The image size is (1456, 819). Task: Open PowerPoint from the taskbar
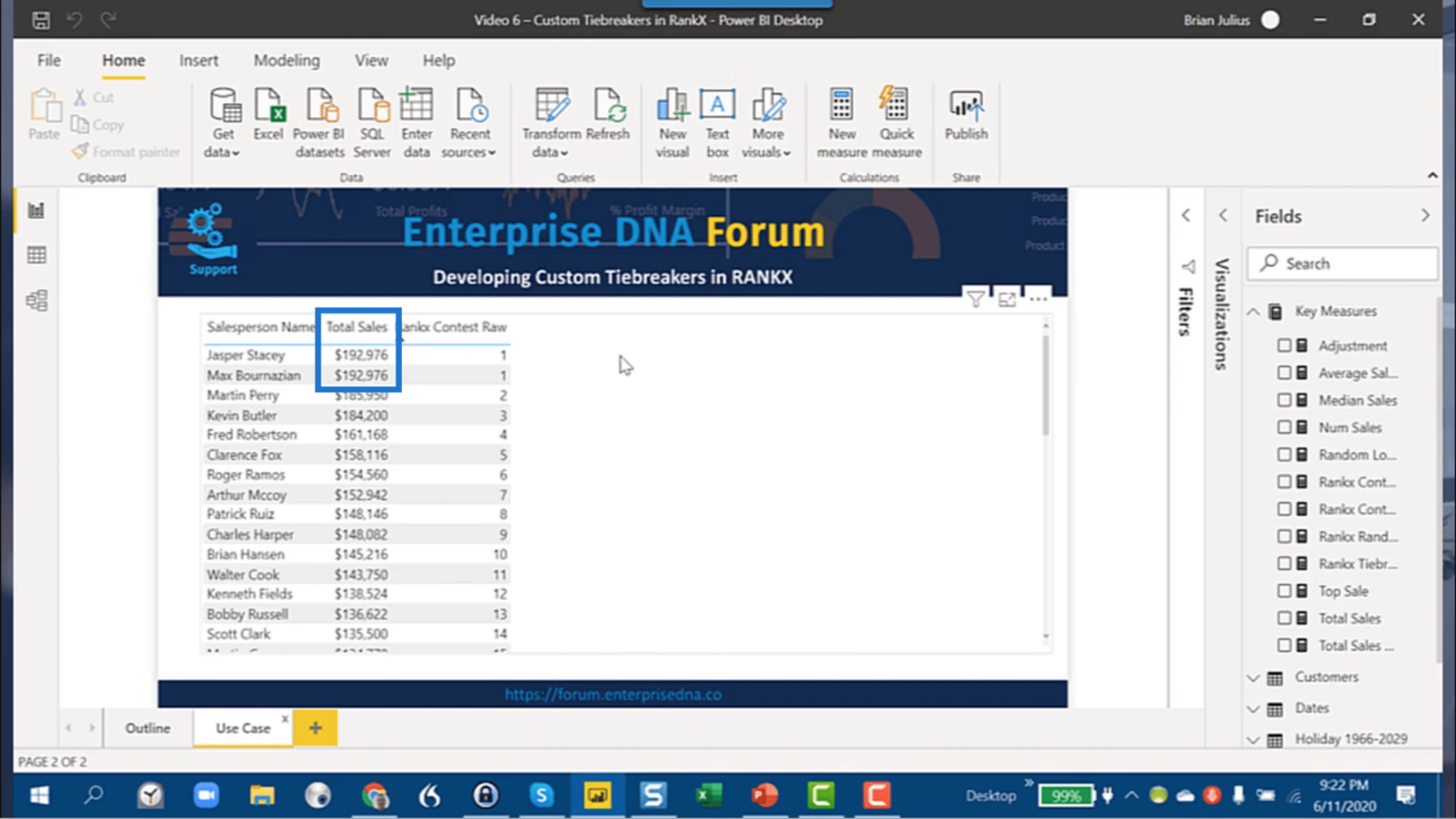click(x=764, y=795)
